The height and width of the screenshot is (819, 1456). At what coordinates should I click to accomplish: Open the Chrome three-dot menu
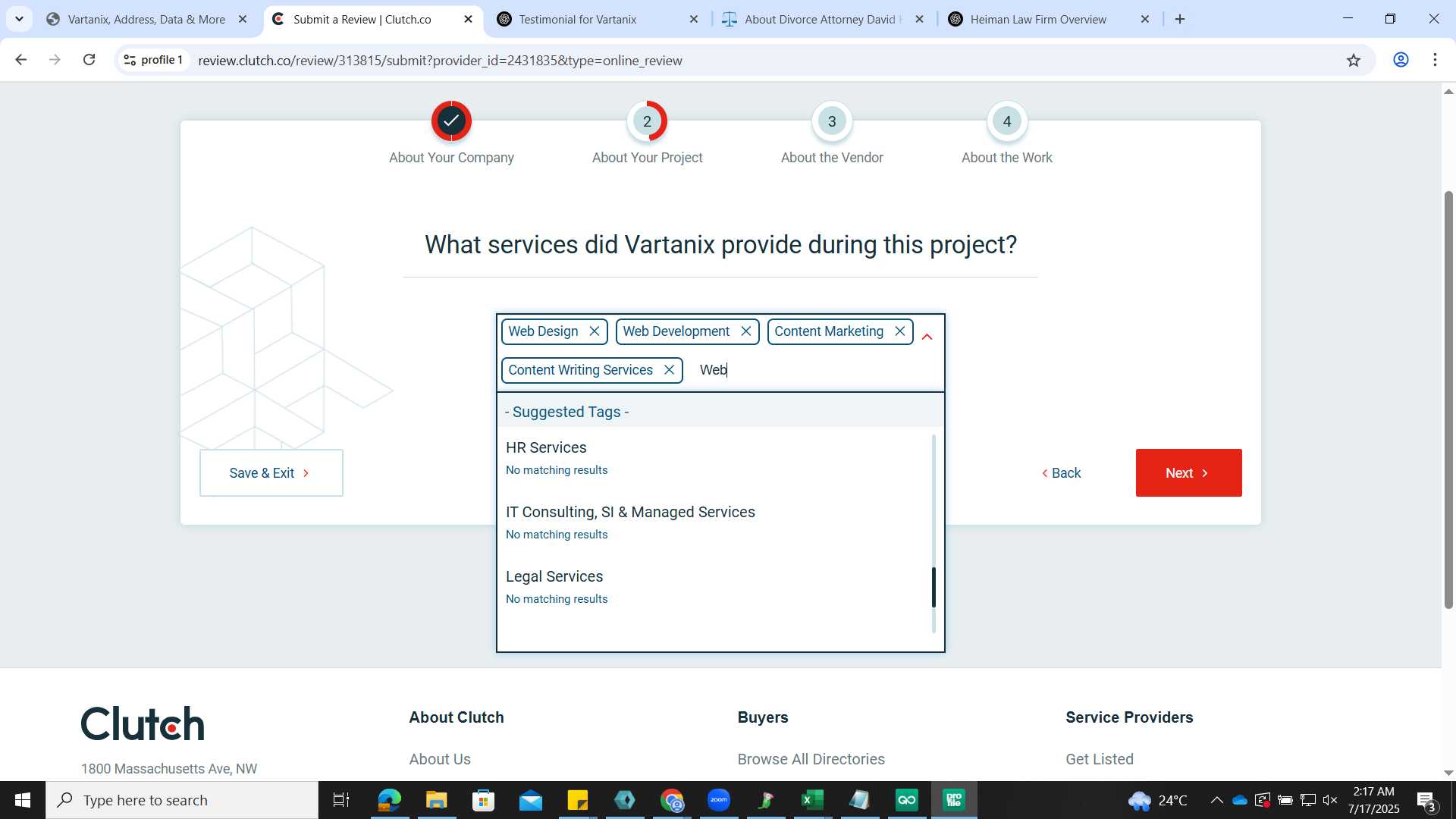(x=1435, y=60)
